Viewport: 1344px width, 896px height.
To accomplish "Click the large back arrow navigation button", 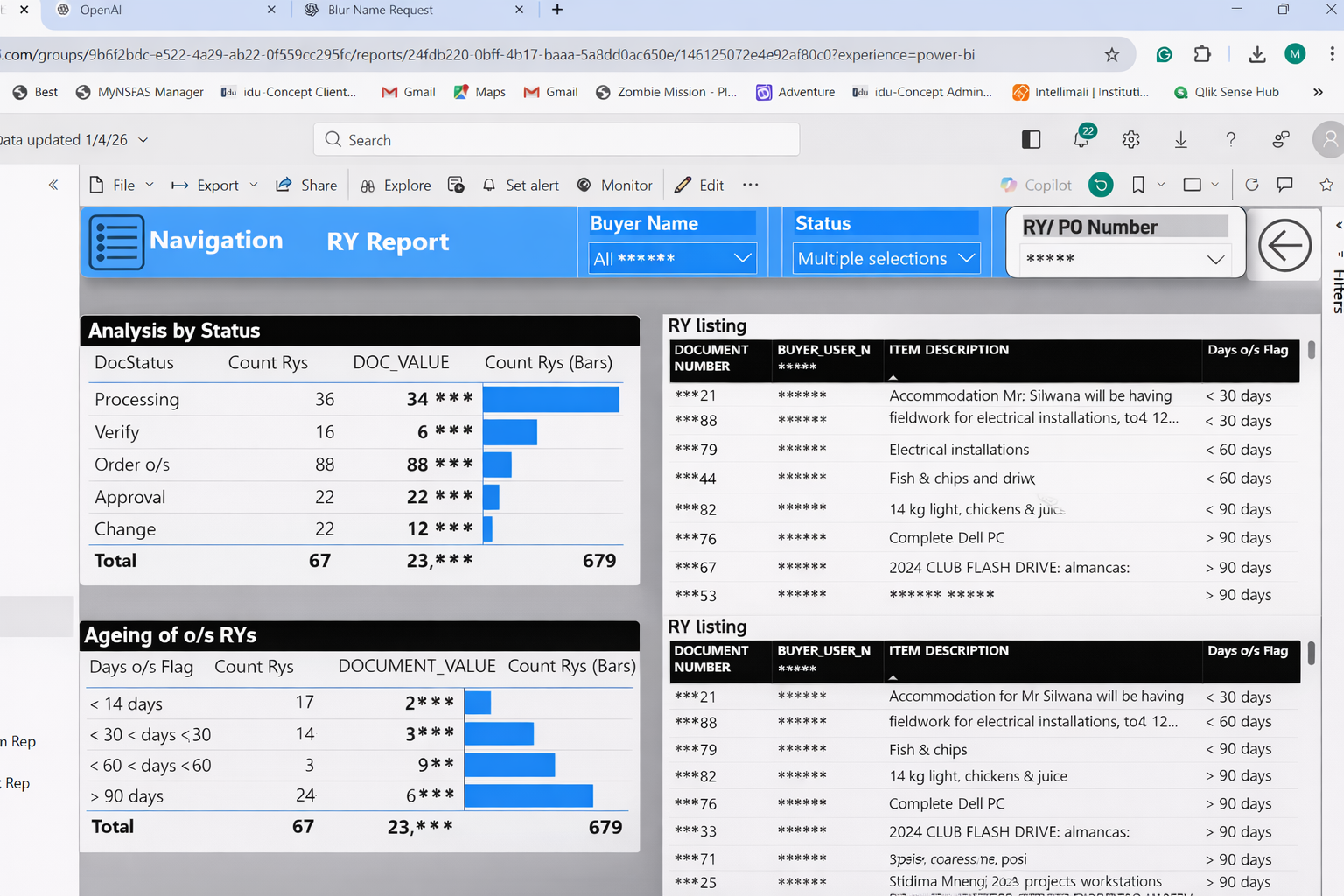I will pos(1284,245).
